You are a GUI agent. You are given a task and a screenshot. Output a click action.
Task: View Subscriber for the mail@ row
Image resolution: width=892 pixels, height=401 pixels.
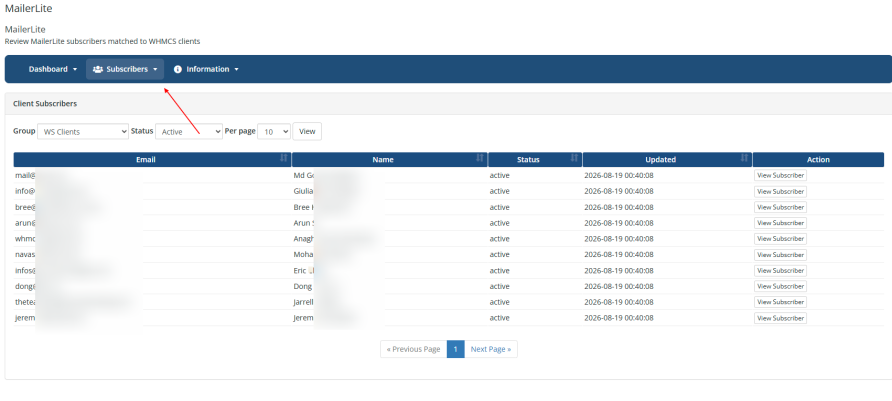780,175
